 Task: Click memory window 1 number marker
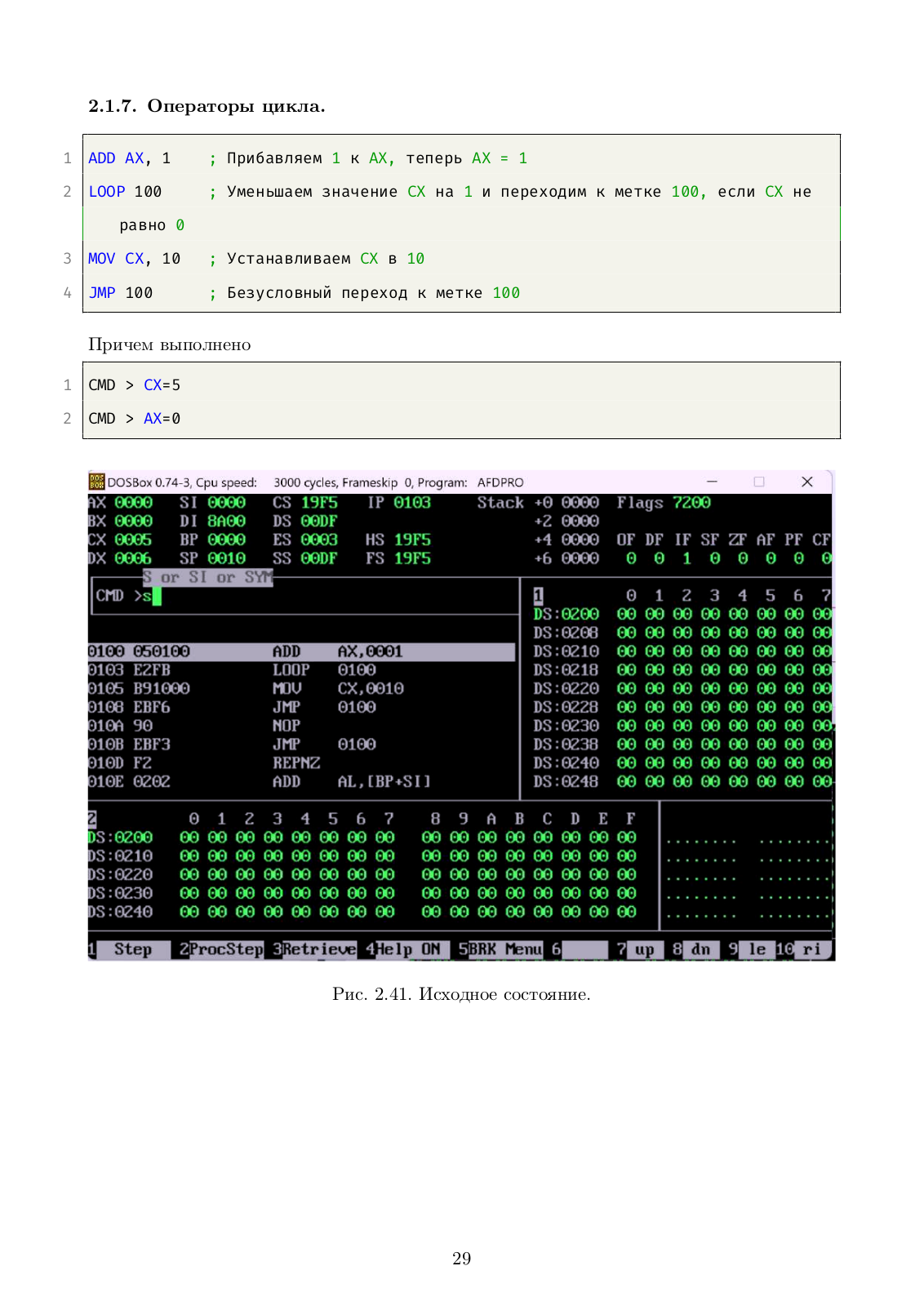[x=538, y=596]
